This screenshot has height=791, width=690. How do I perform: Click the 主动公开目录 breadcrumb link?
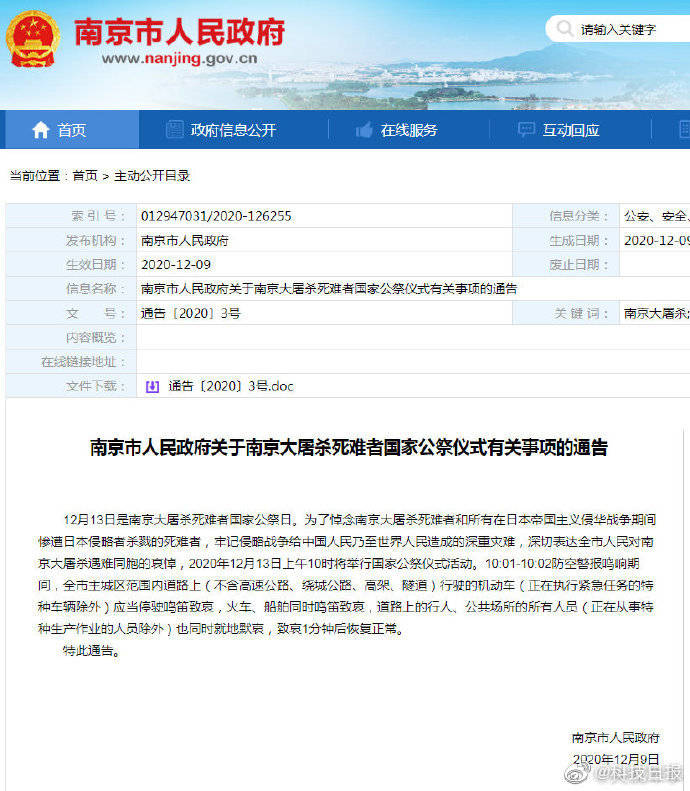[x=152, y=176]
